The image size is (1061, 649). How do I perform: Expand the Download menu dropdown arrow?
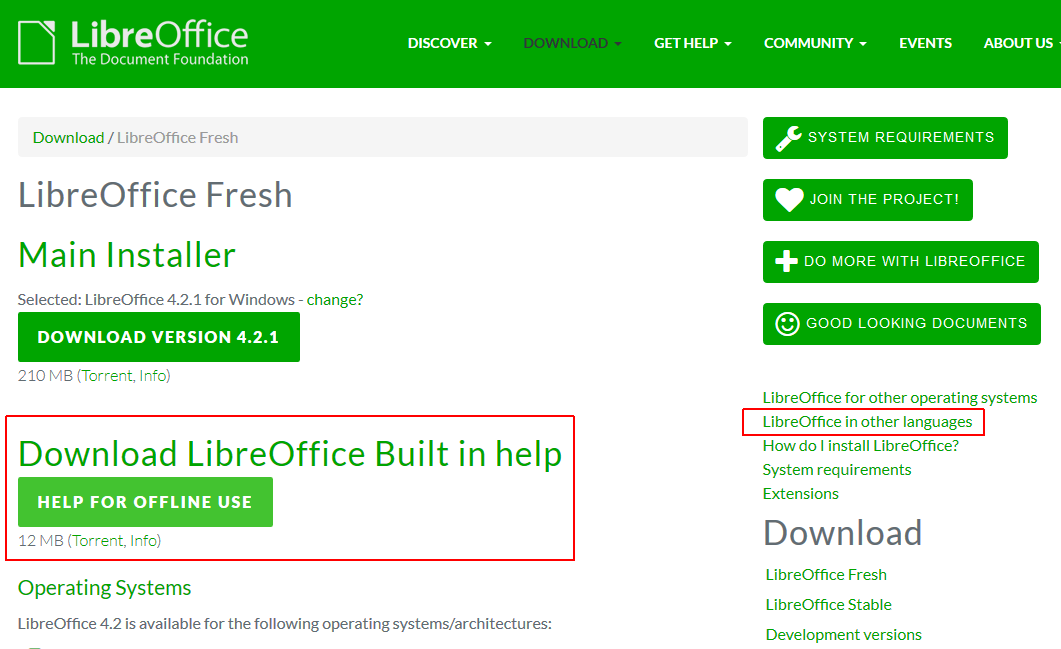pyautogui.click(x=618, y=44)
